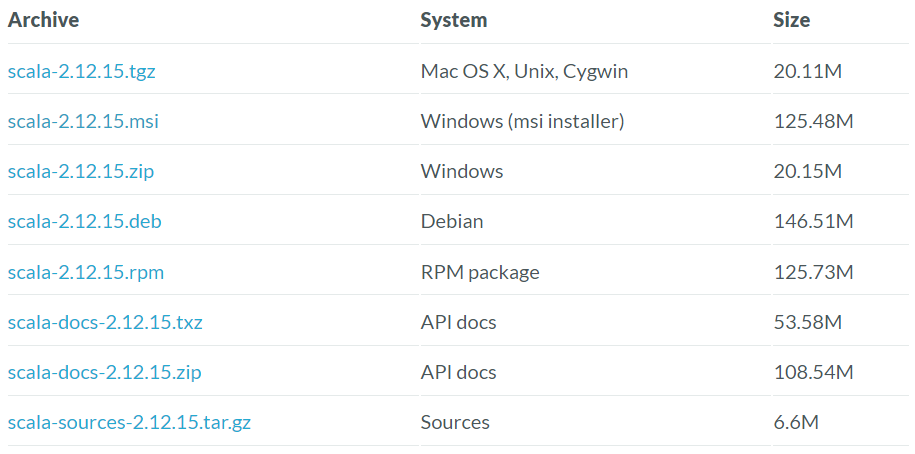The height and width of the screenshot is (454, 915).
Task: Download scala-docs-2.12.15.txz archive
Action: (x=105, y=322)
